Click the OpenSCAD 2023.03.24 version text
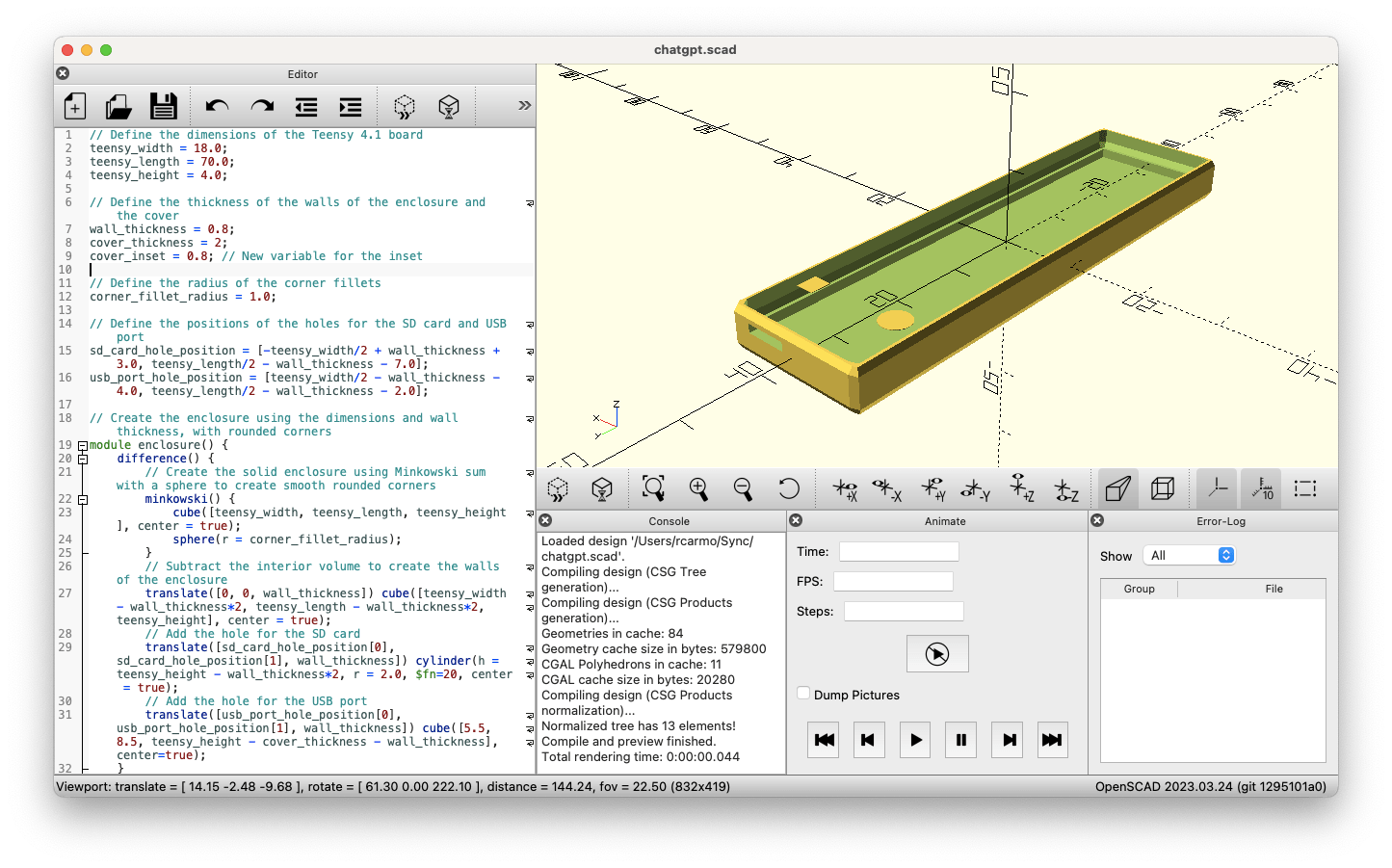This screenshot has height=868, width=1392. tap(1212, 786)
